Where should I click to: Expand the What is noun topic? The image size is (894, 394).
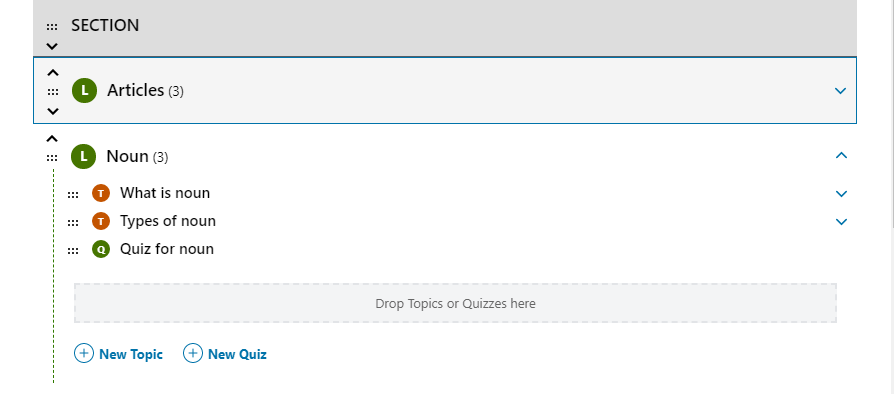pos(841,194)
